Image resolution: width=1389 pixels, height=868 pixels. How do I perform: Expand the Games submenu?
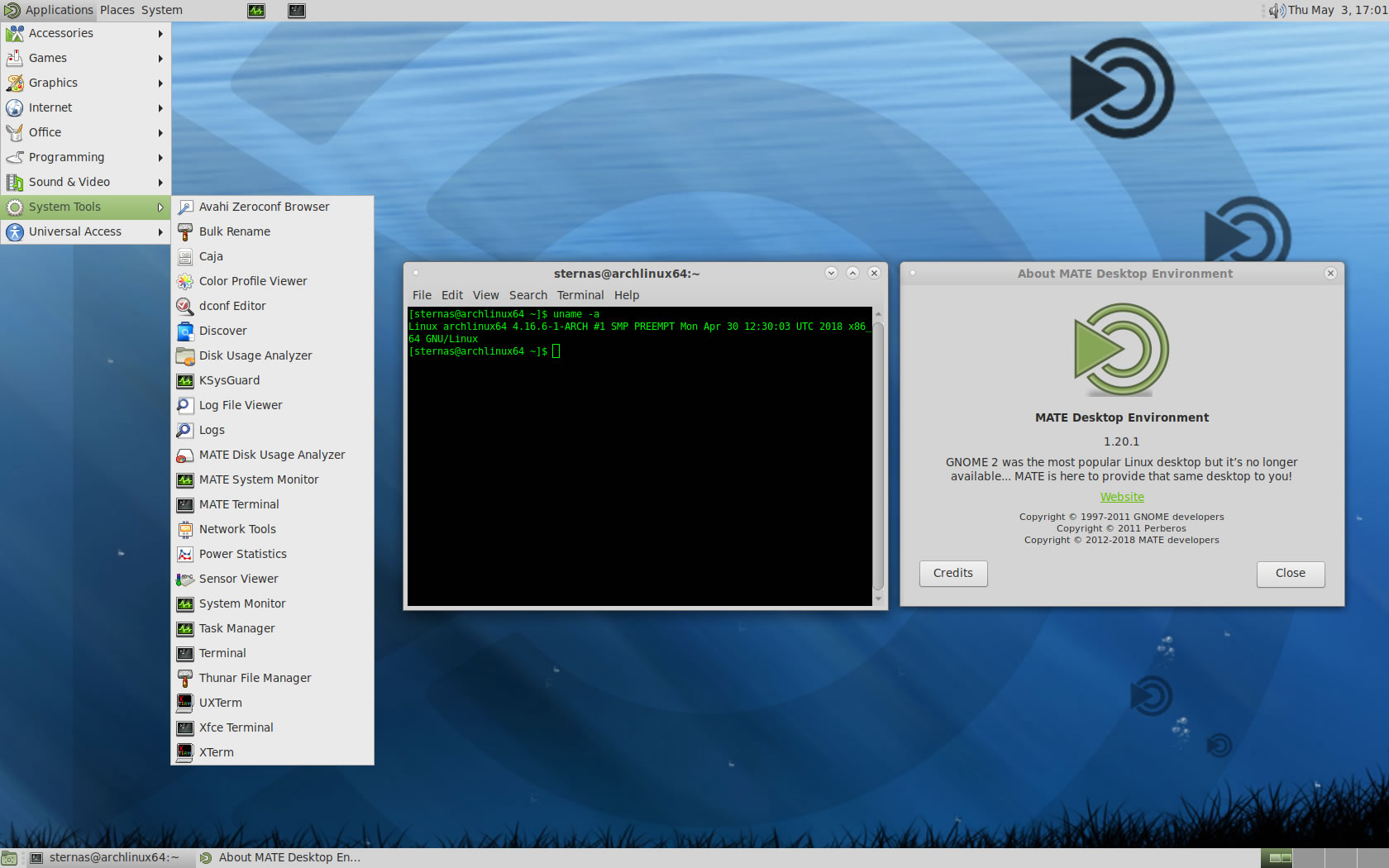coord(85,58)
